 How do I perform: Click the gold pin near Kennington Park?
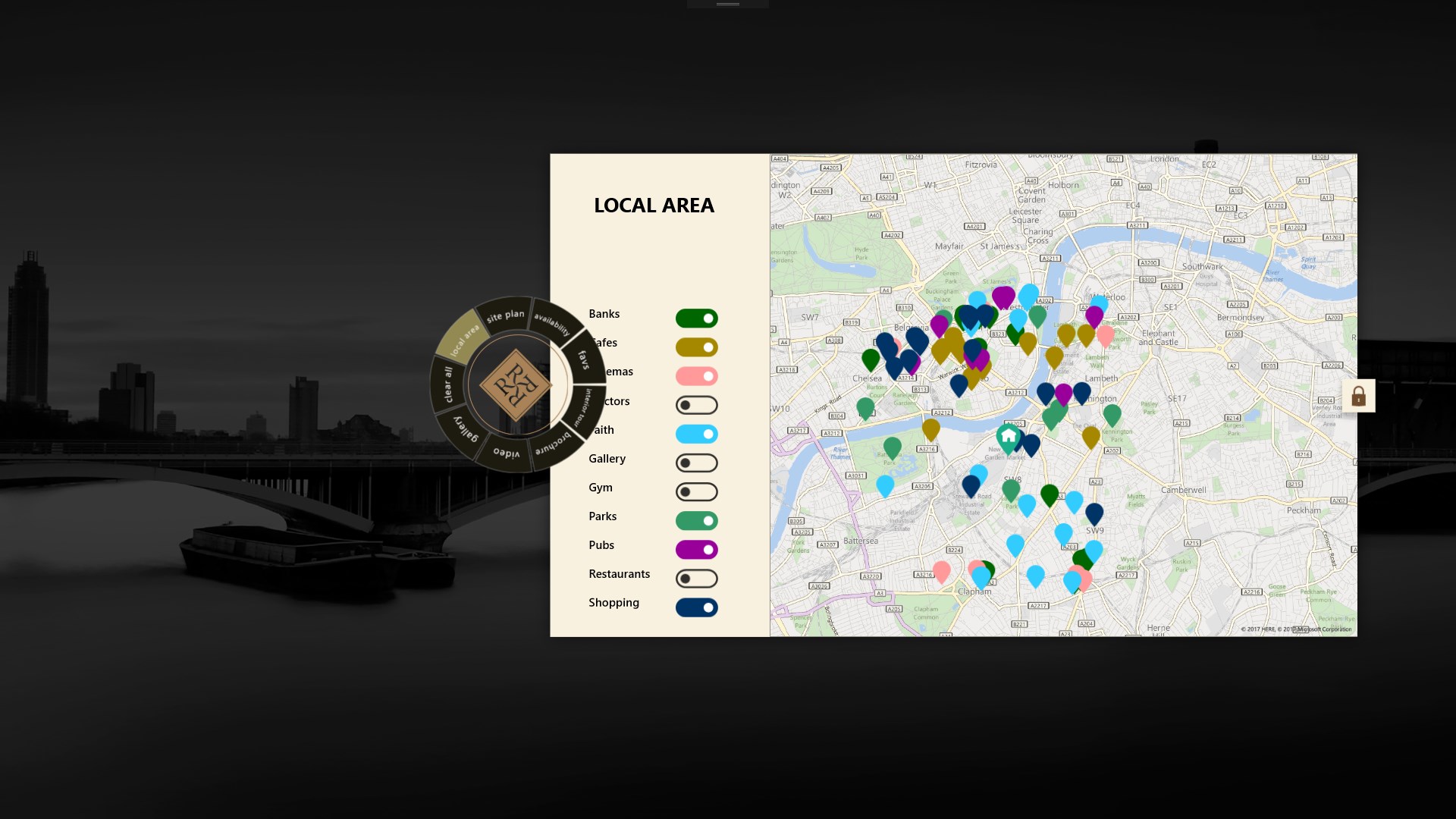click(1090, 436)
